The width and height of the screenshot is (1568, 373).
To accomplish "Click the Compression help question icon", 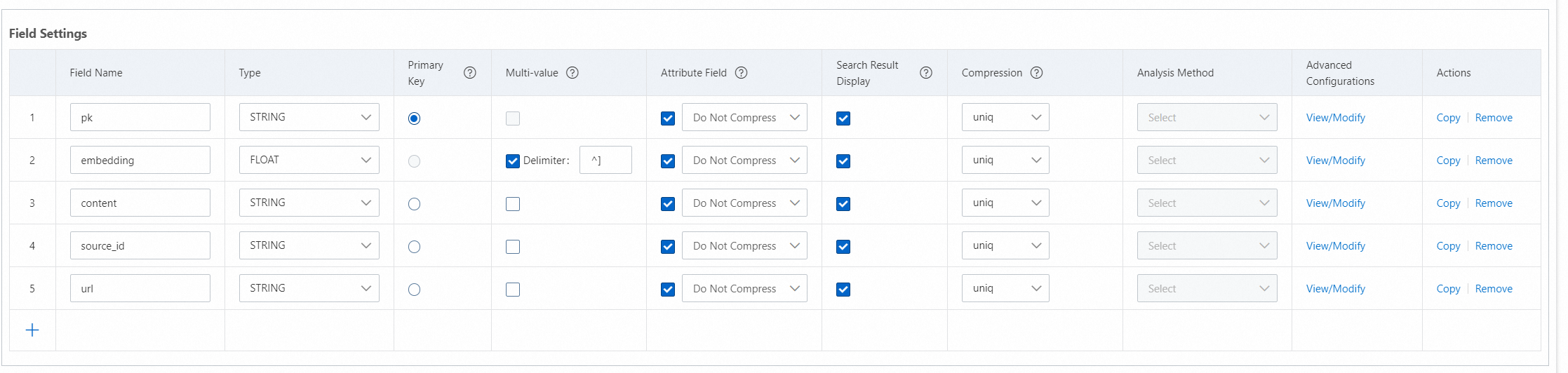I will (1036, 73).
